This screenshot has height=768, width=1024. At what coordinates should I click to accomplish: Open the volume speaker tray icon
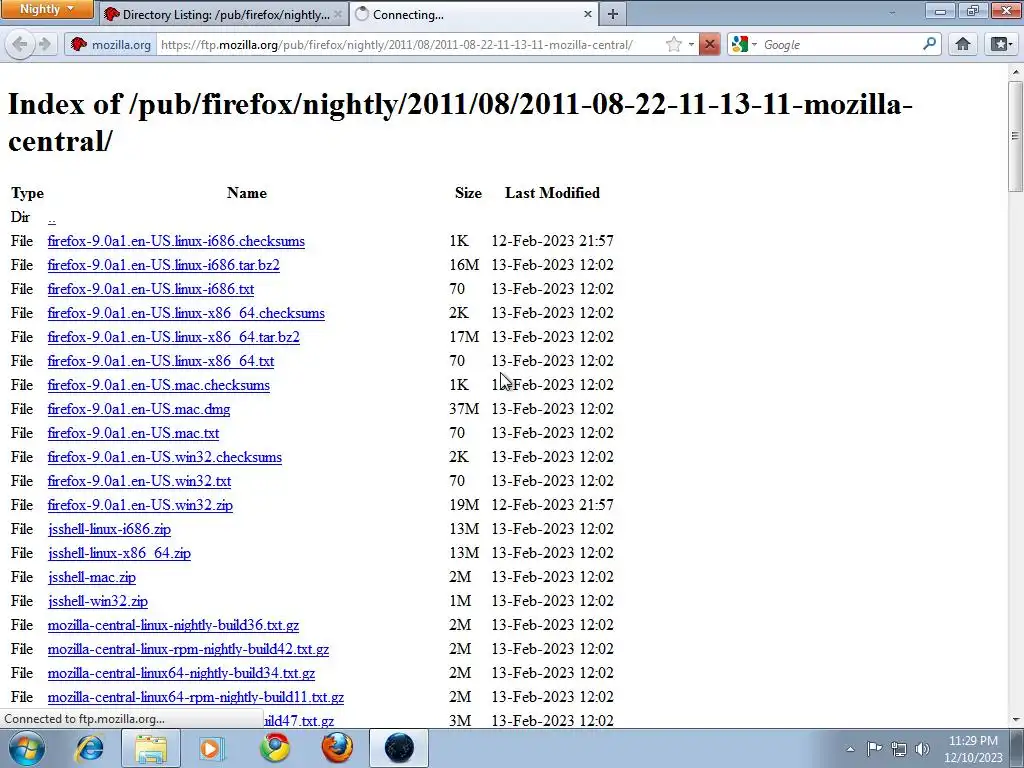[x=922, y=749]
